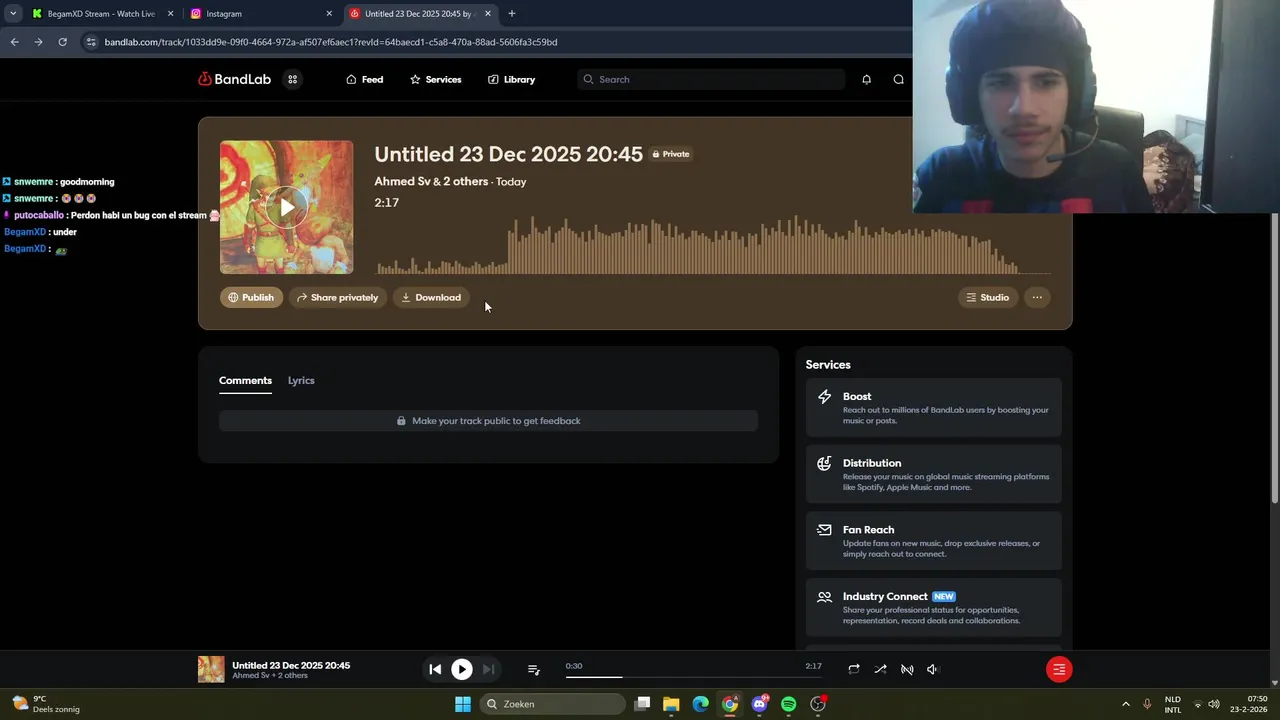Go back in the browser

coord(14,42)
